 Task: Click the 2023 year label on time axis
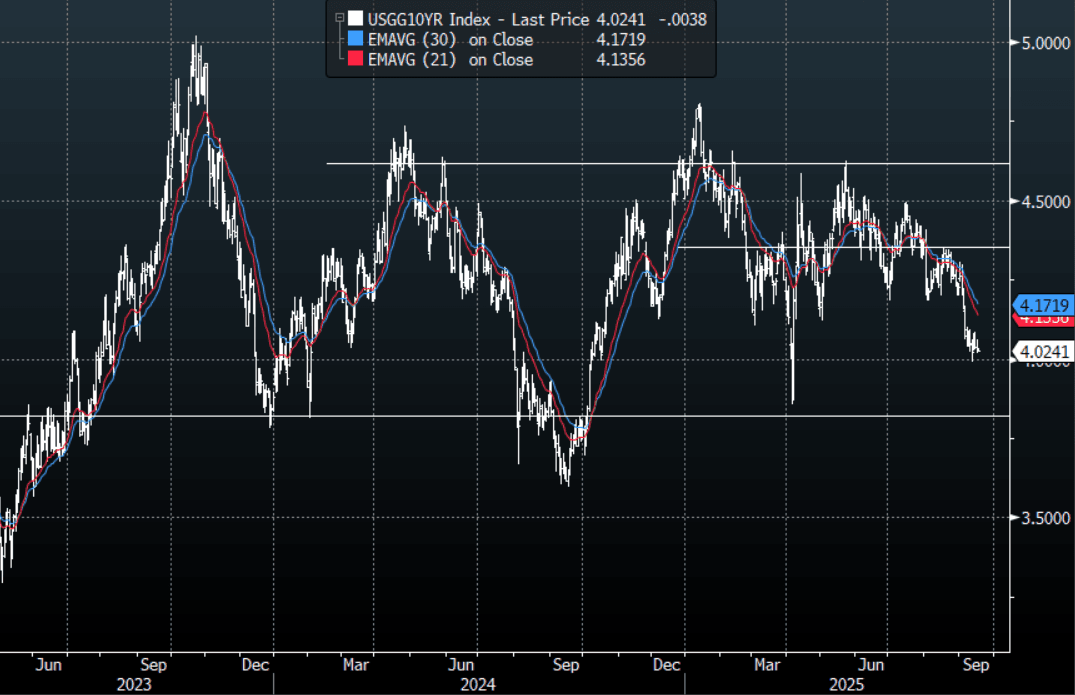point(134,685)
